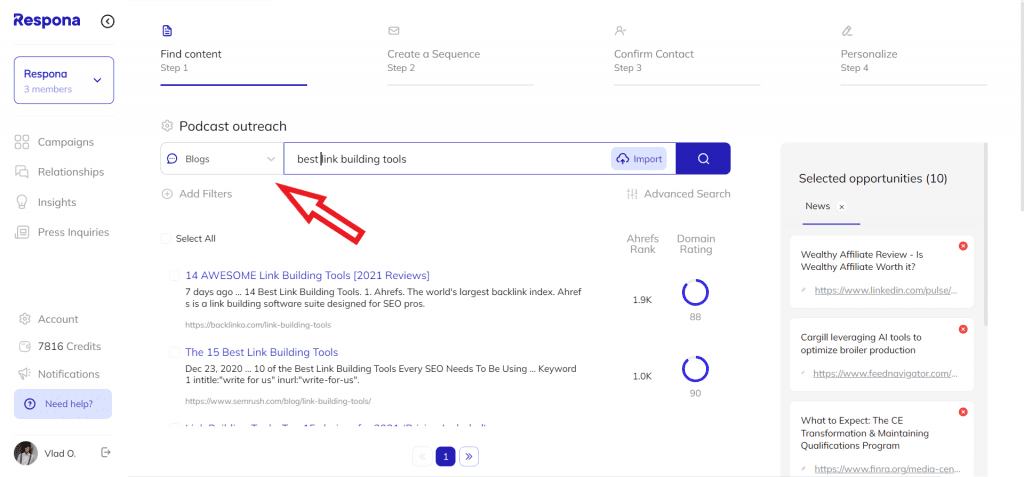Click the Vlad O. profile avatar
The image size is (1024, 477).
(25, 453)
